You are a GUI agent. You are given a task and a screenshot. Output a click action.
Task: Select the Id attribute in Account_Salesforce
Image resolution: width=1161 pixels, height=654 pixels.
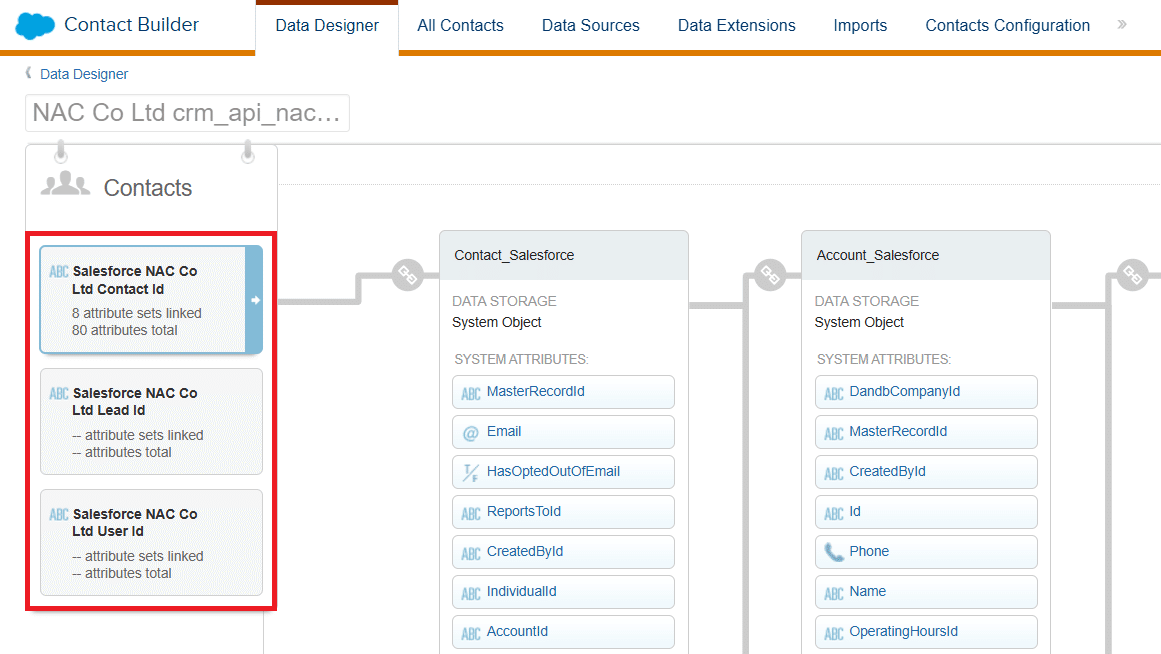pyautogui.click(x=926, y=512)
